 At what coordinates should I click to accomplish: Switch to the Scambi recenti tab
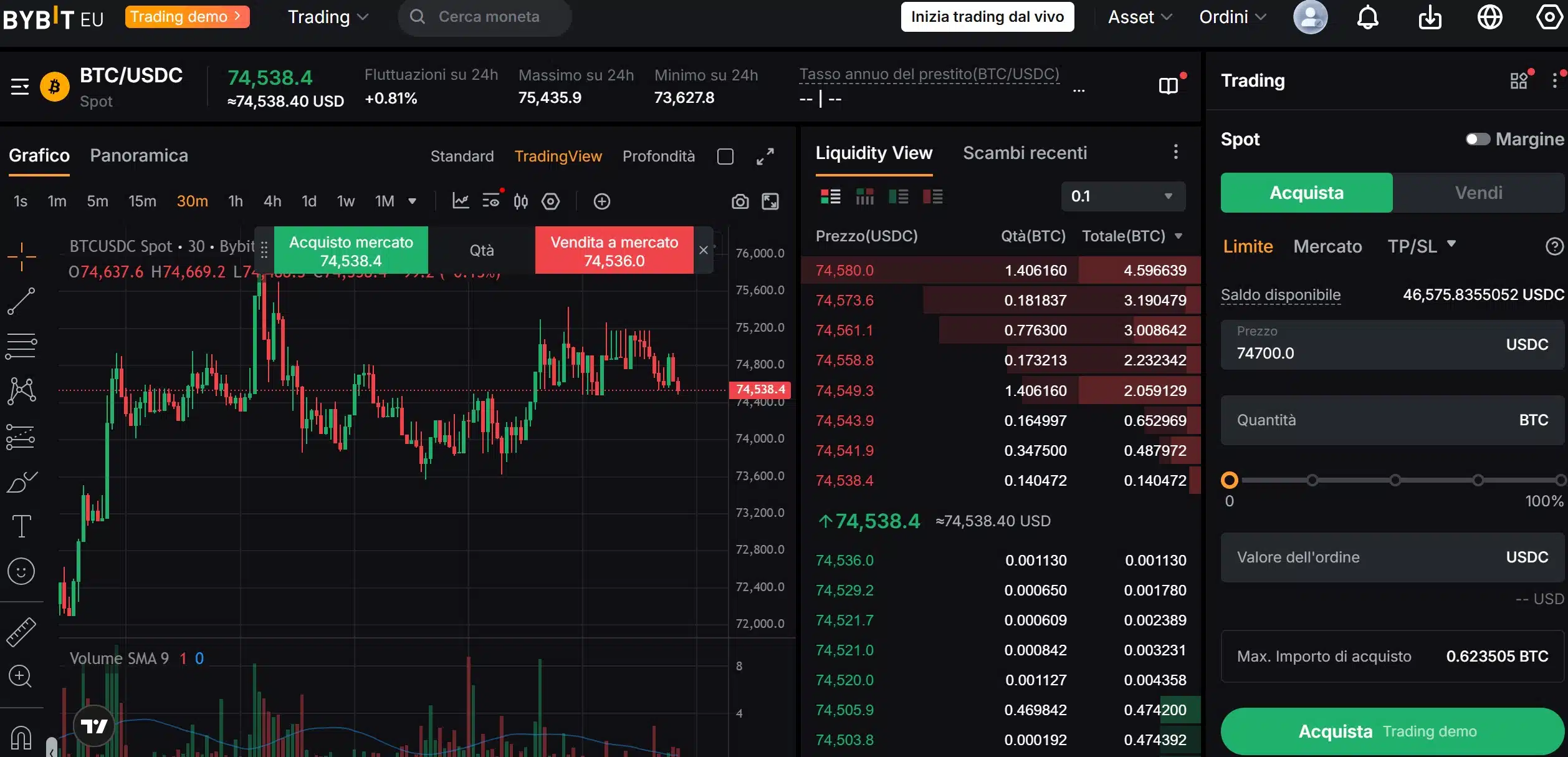tap(1025, 153)
